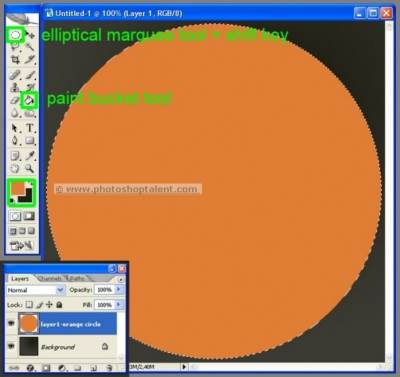Select the History Brush tool
400x377 pixels.
[30, 87]
